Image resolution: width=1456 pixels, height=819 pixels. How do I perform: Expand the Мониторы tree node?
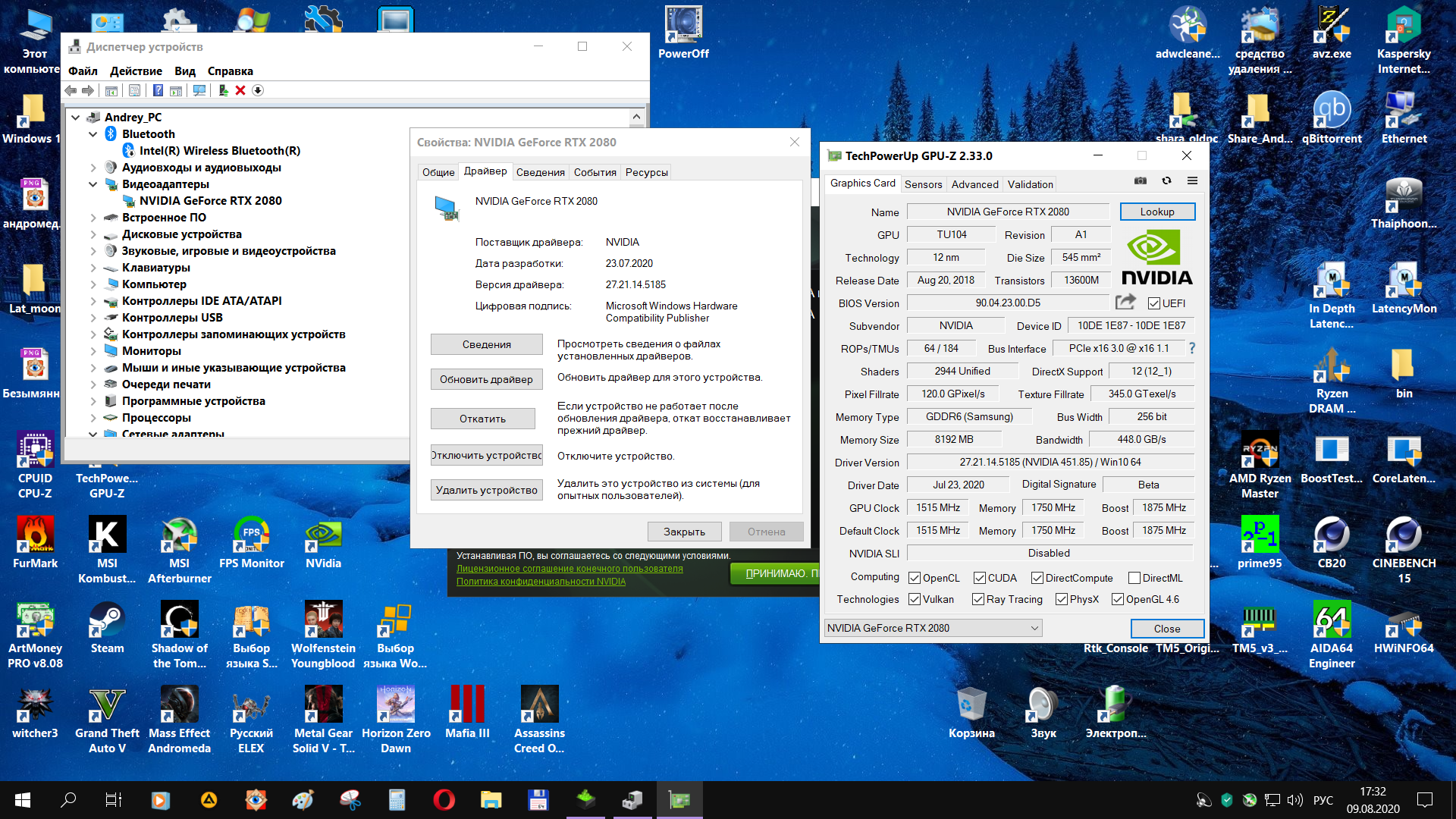pos(93,351)
